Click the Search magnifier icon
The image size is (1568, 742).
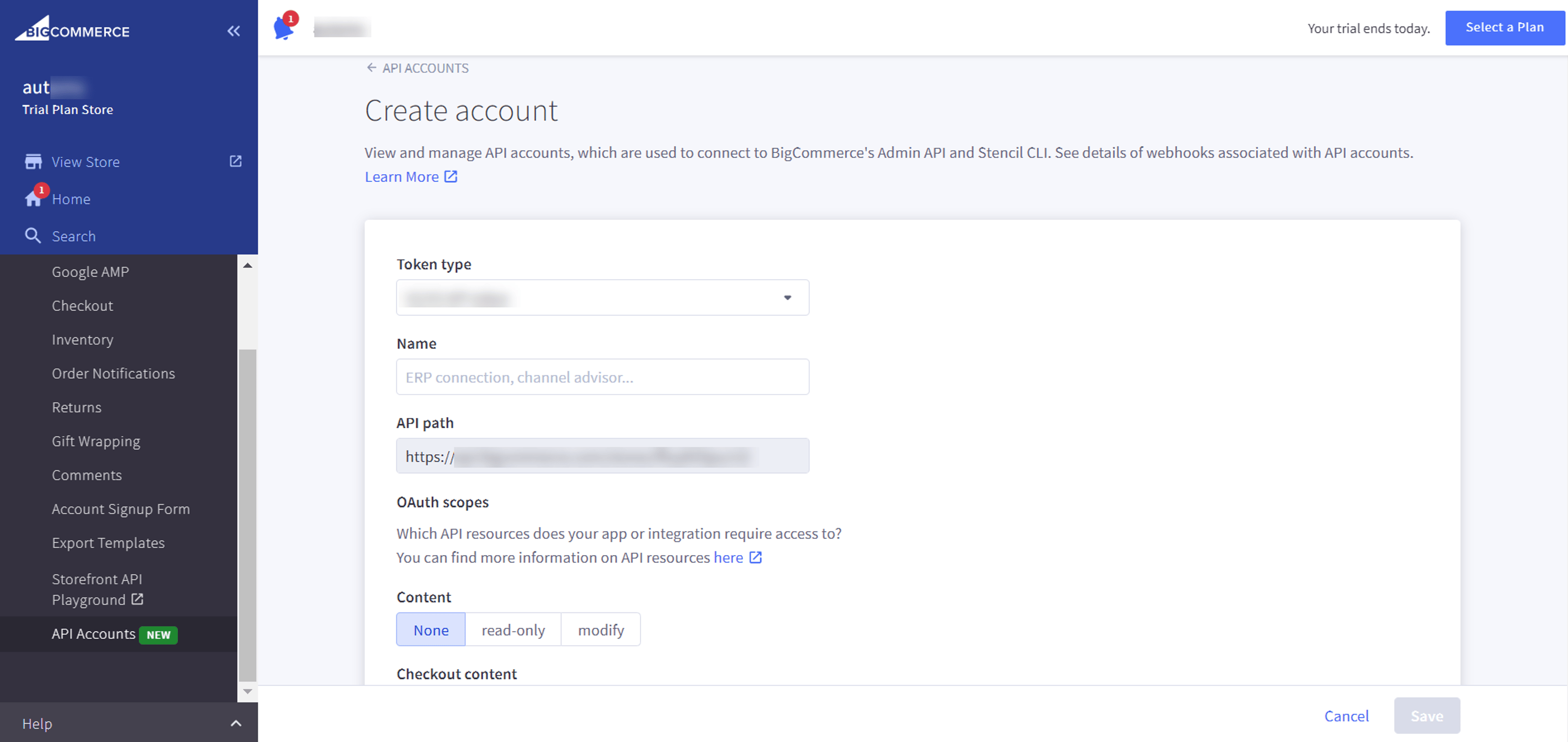33,236
